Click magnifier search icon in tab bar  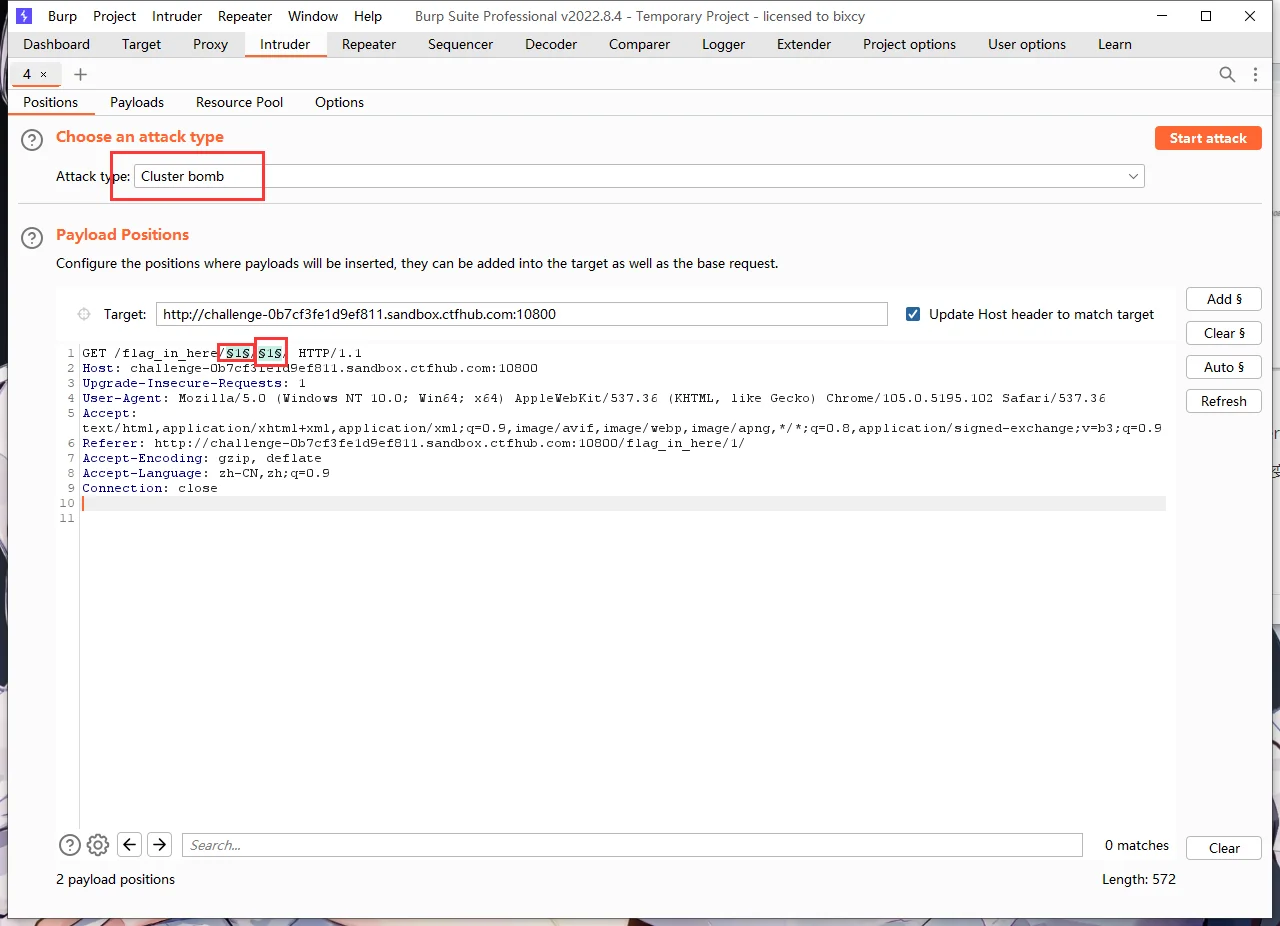pyautogui.click(x=1227, y=74)
